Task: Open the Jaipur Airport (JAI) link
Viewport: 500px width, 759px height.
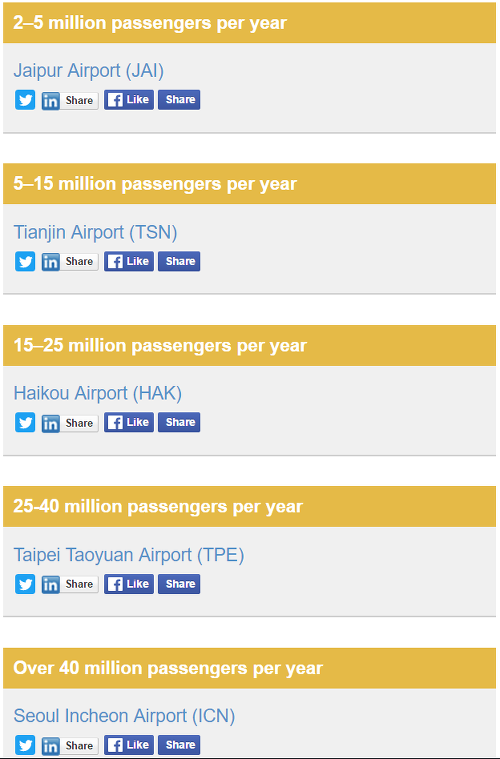Action: (89, 71)
